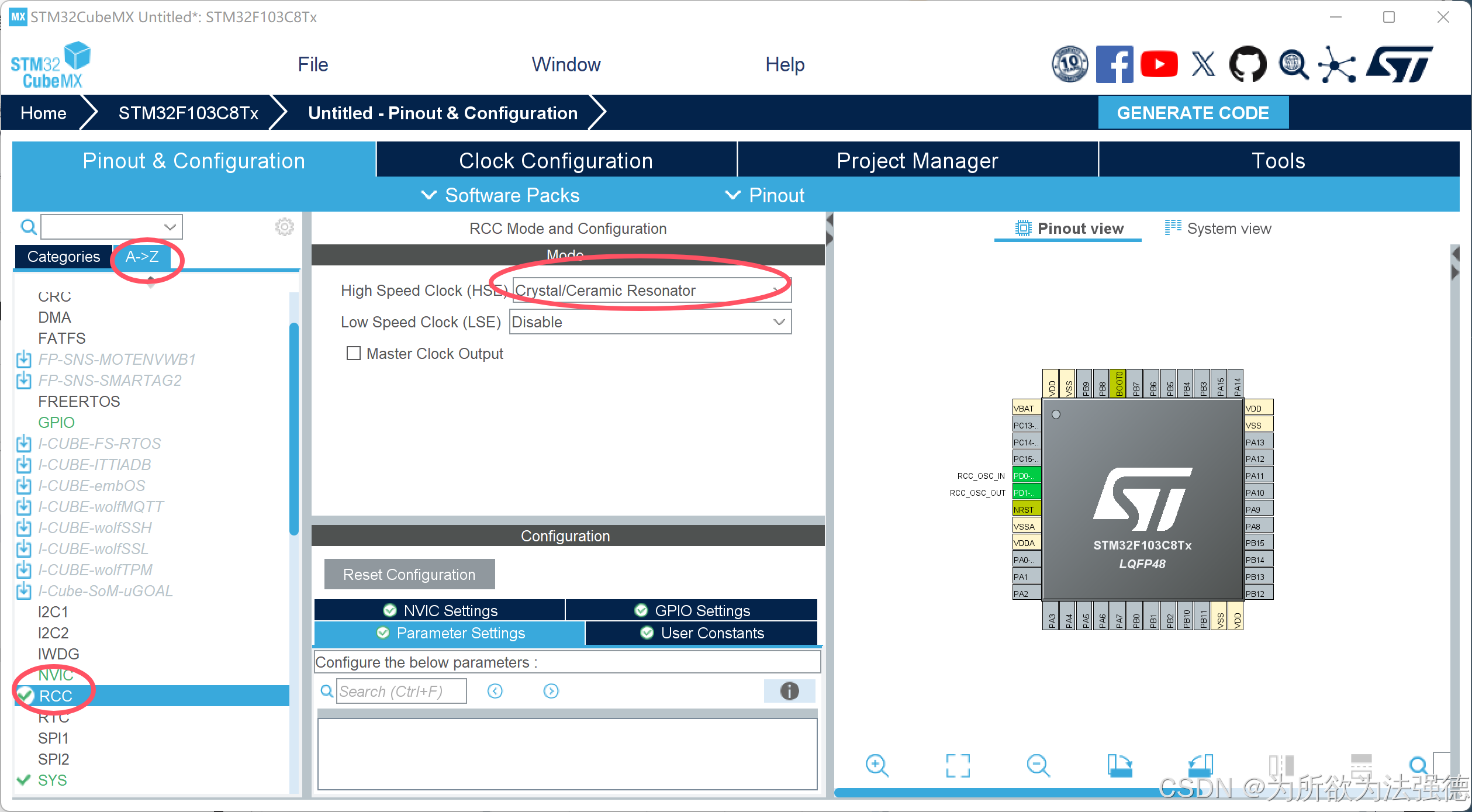Open the GitHub icon in header
1472x812 pixels.
(1248, 64)
